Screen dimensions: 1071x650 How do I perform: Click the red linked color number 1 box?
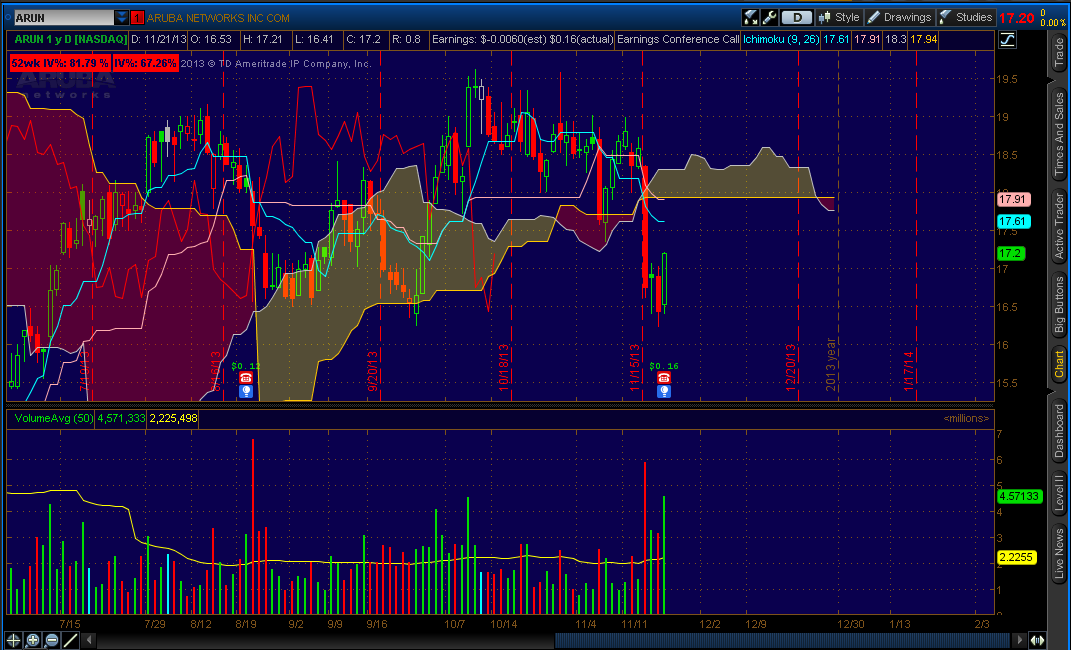point(137,18)
